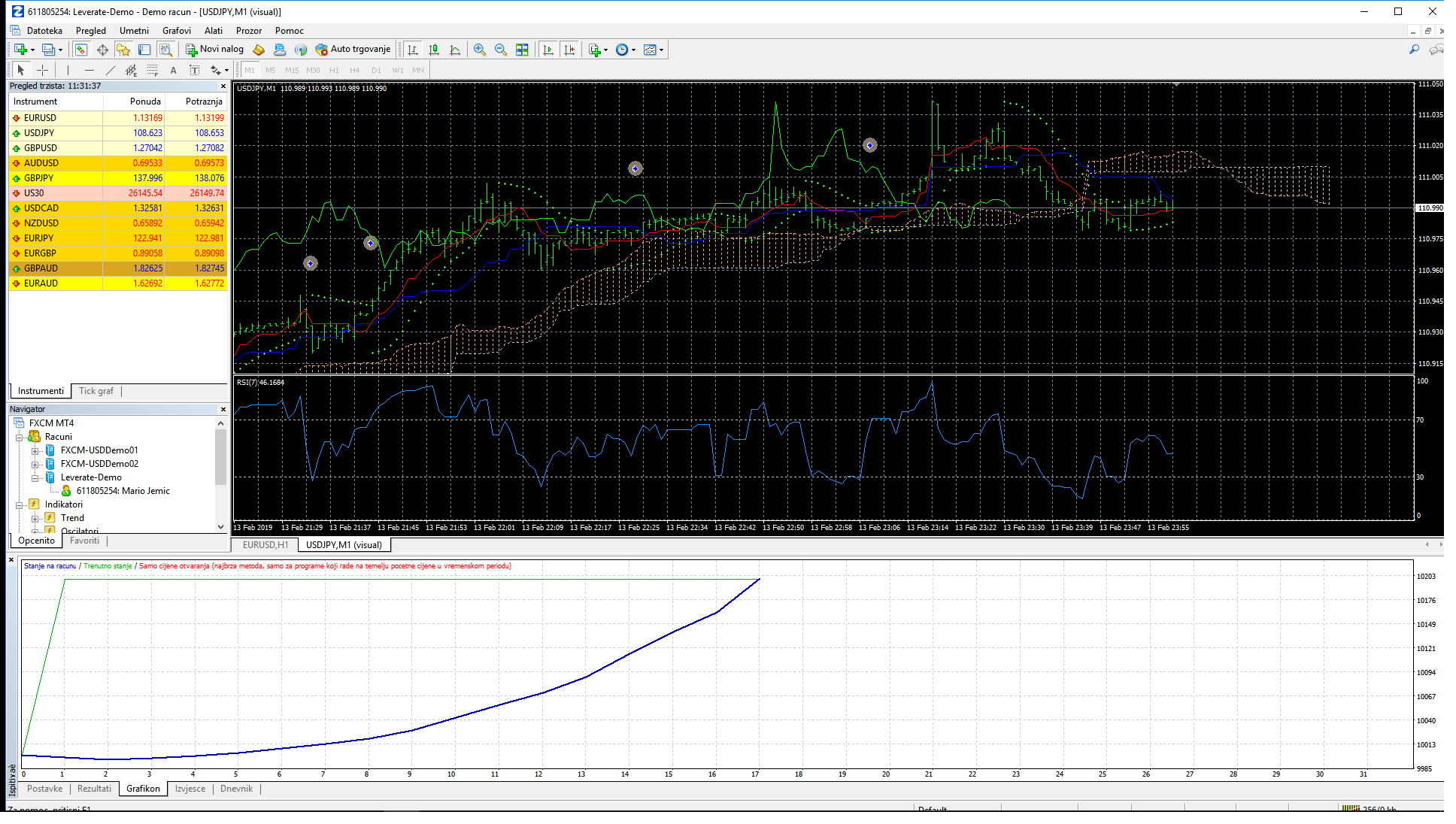The height and width of the screenshot is (824, 1456).
Task: Collapse the Racuni tree node
Action: pos(20,437)
